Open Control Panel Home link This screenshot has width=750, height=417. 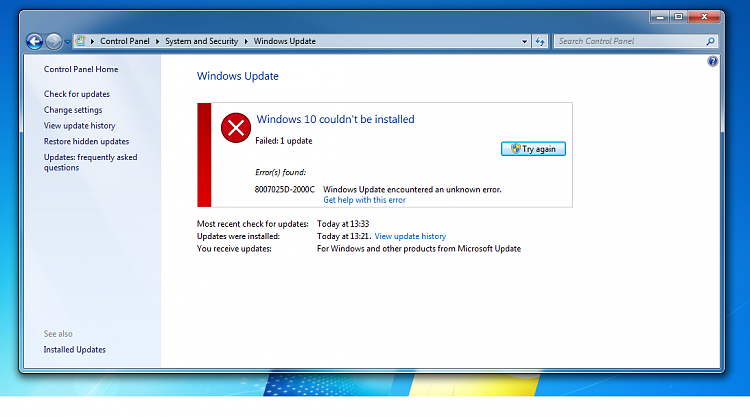(81, 69)
